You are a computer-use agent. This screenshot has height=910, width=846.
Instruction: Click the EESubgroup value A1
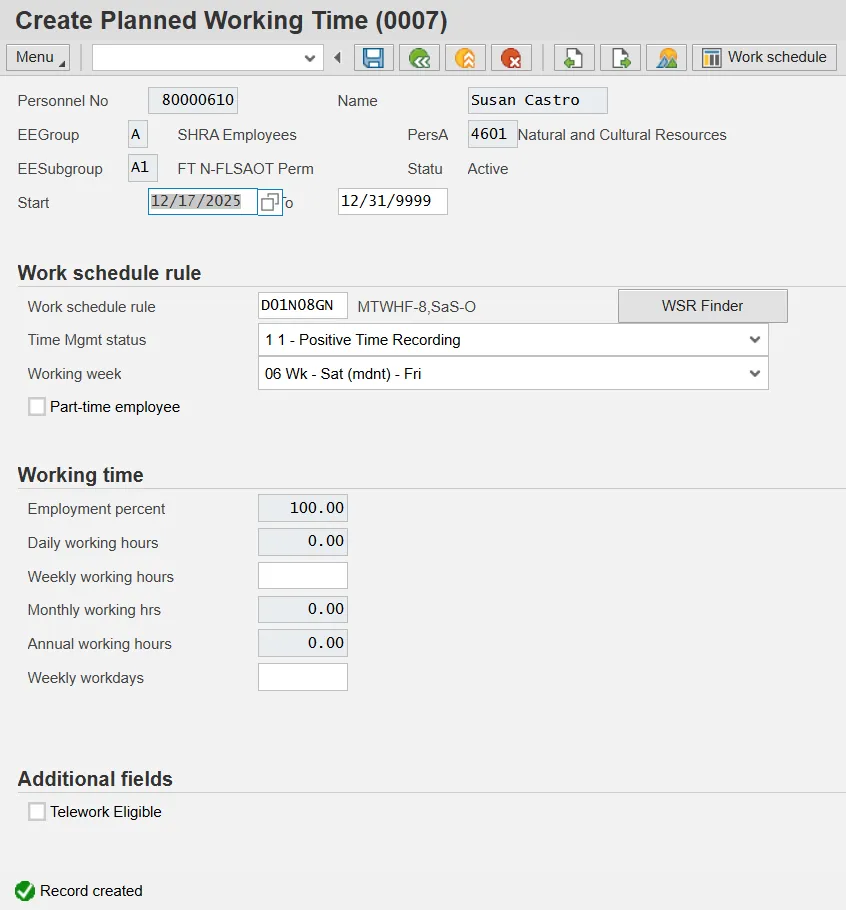(x=143, y=168)
